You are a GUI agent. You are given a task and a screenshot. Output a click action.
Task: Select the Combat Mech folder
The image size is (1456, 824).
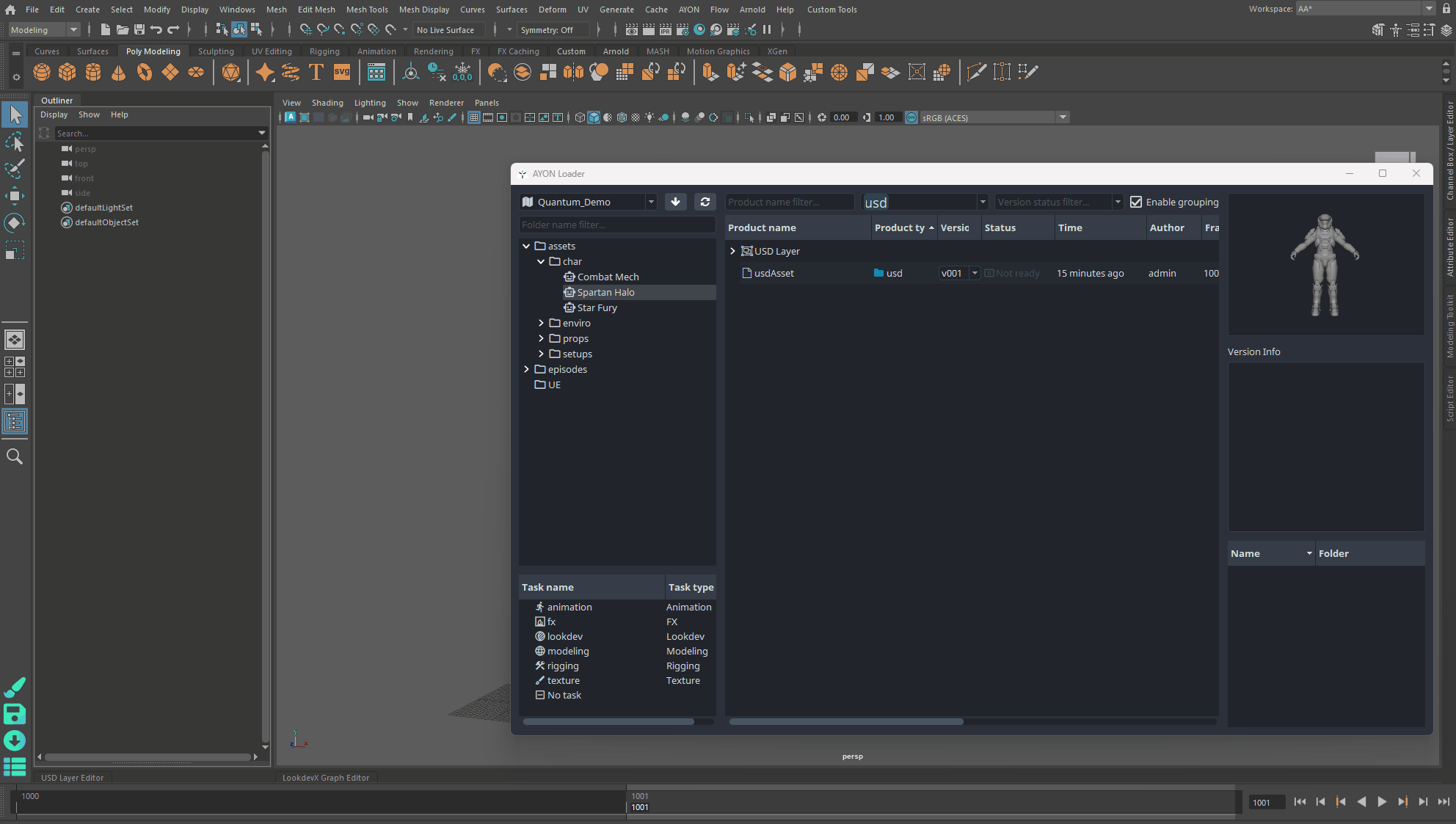coord(608,277)
